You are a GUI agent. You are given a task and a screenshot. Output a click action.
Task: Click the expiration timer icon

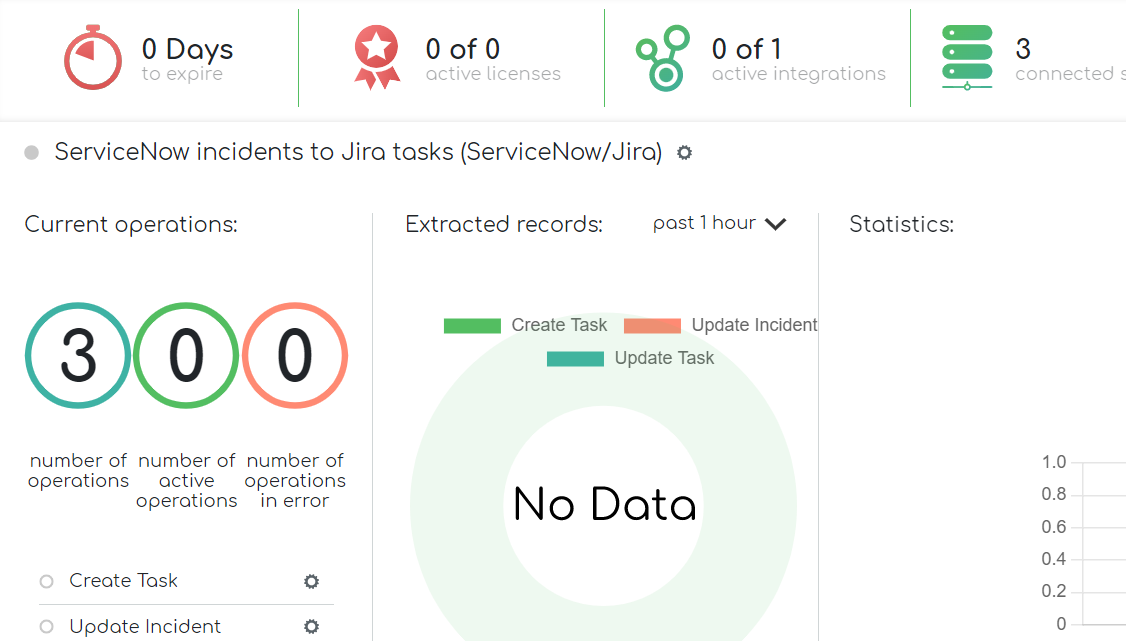click(x=92, y=58)
